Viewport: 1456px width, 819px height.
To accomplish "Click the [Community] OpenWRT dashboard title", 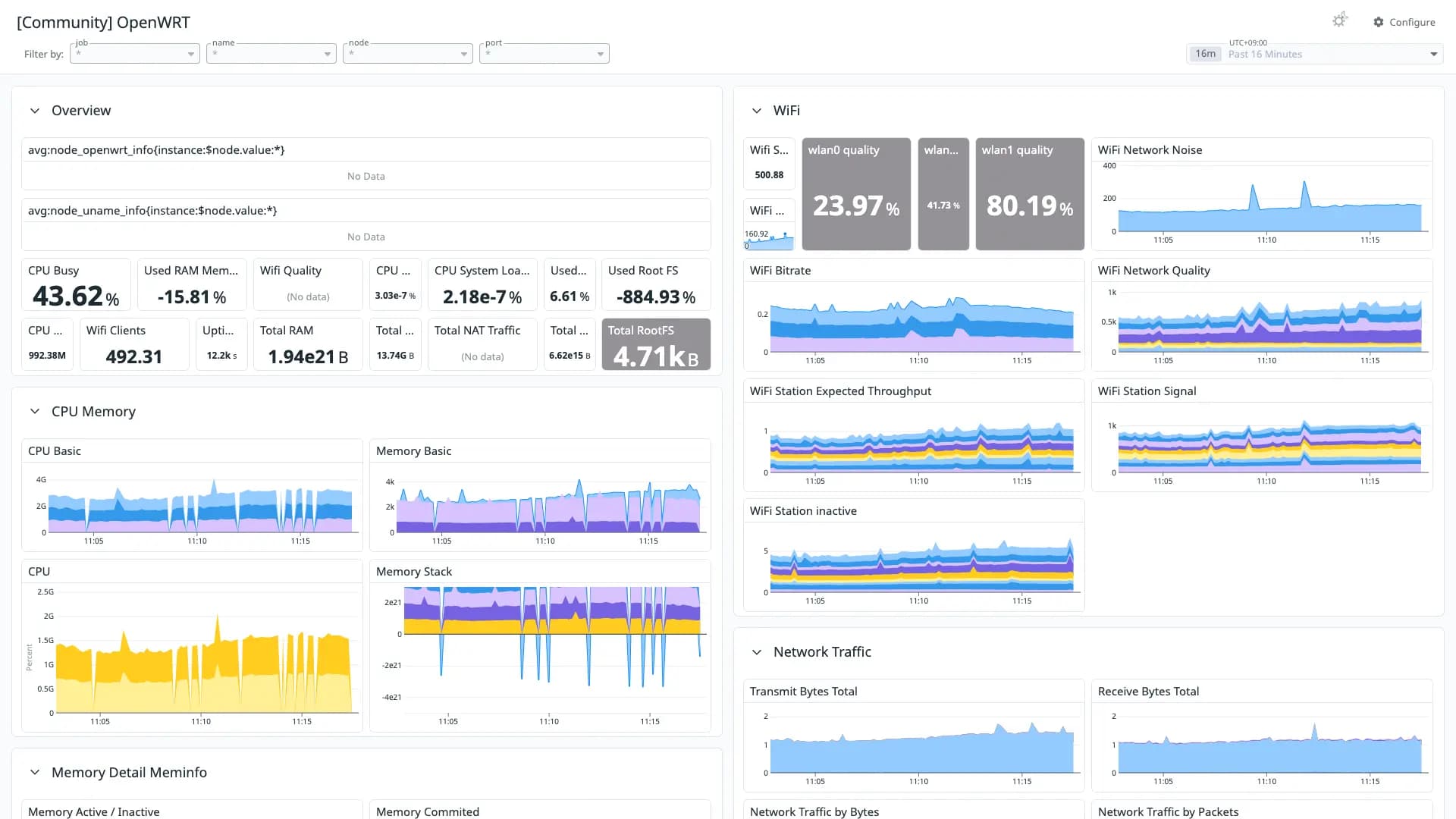I will tap(103, 23).
